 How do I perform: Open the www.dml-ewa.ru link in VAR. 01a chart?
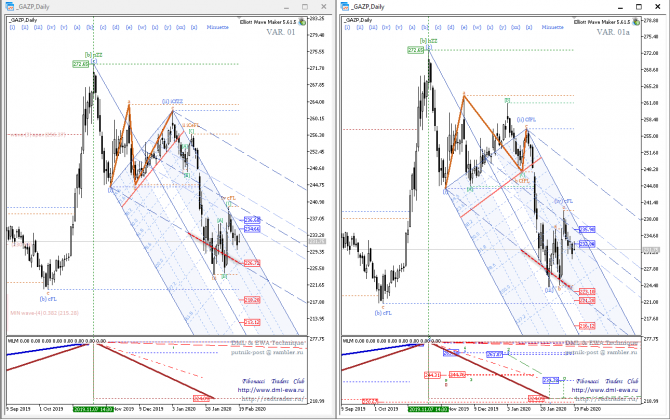tap(605, 390)
